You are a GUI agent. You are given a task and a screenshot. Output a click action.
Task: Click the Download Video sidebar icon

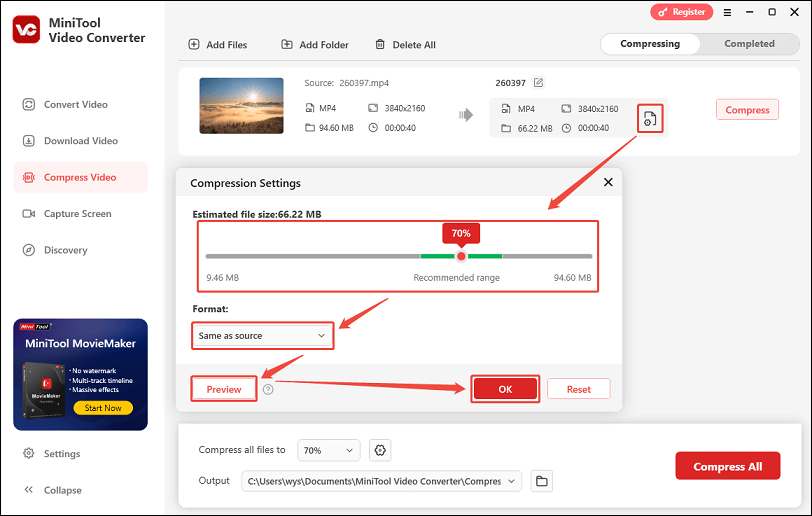click(x=28, y=141)
